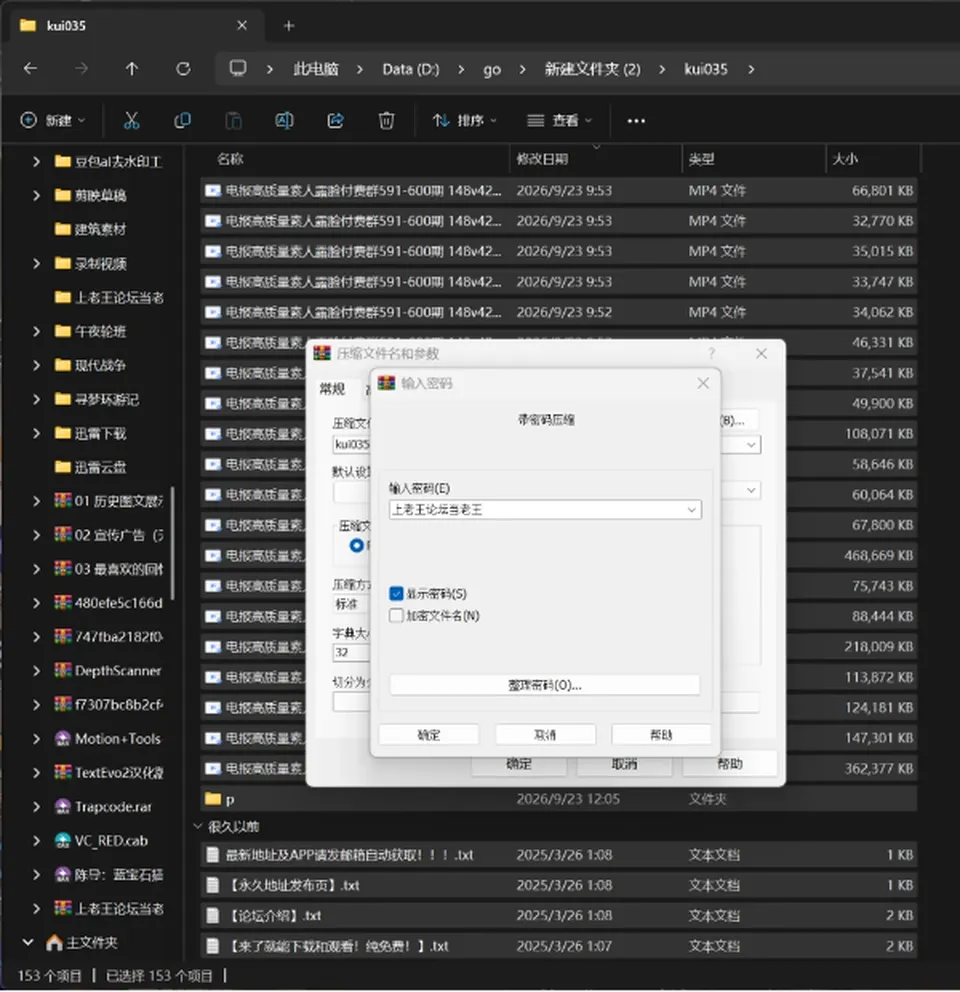Click go in the address breadcrumb
Screen dimensions: 960x992
click(492, 69)
